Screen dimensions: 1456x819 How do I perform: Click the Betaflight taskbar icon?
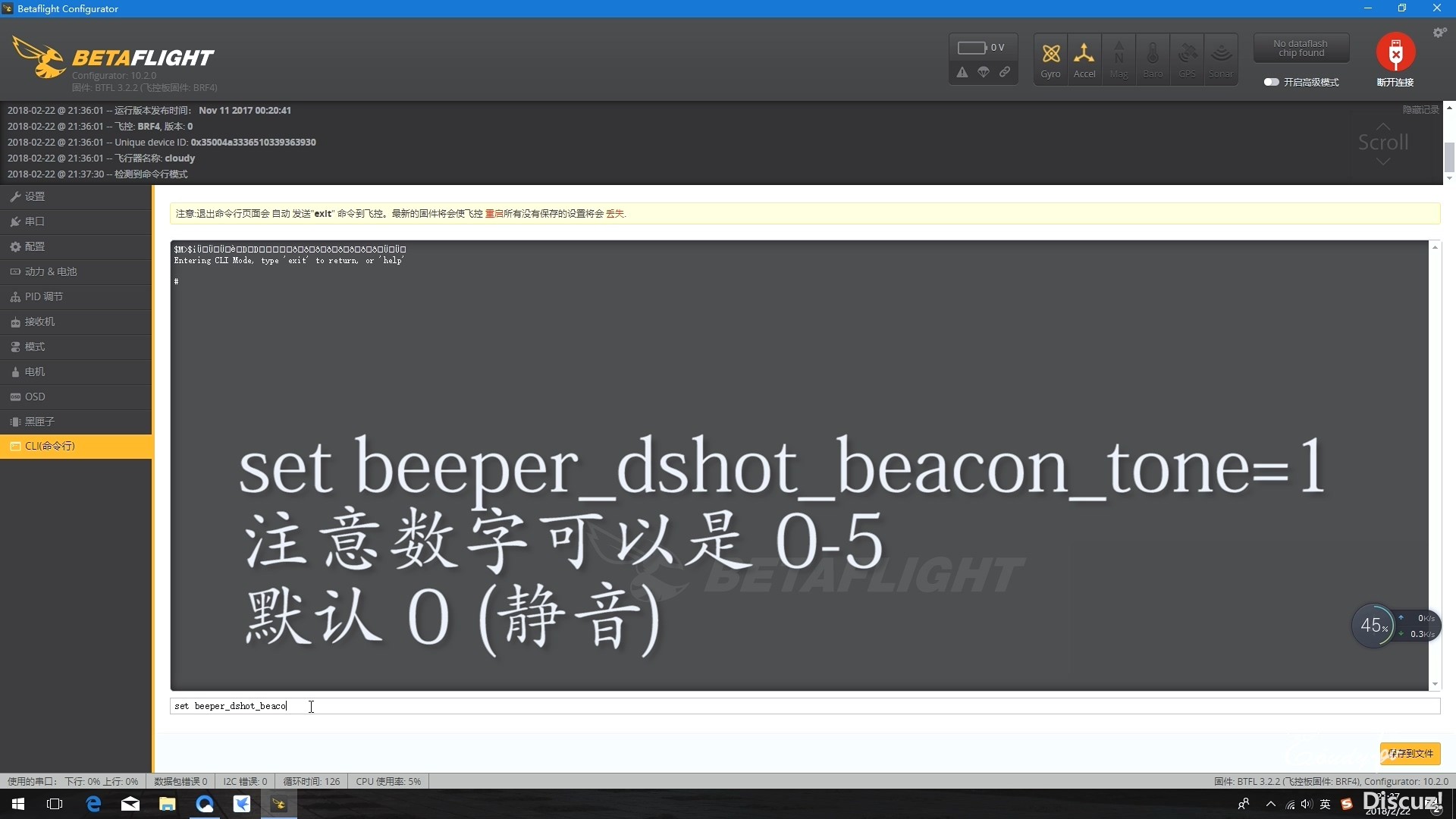click(279, 804)
